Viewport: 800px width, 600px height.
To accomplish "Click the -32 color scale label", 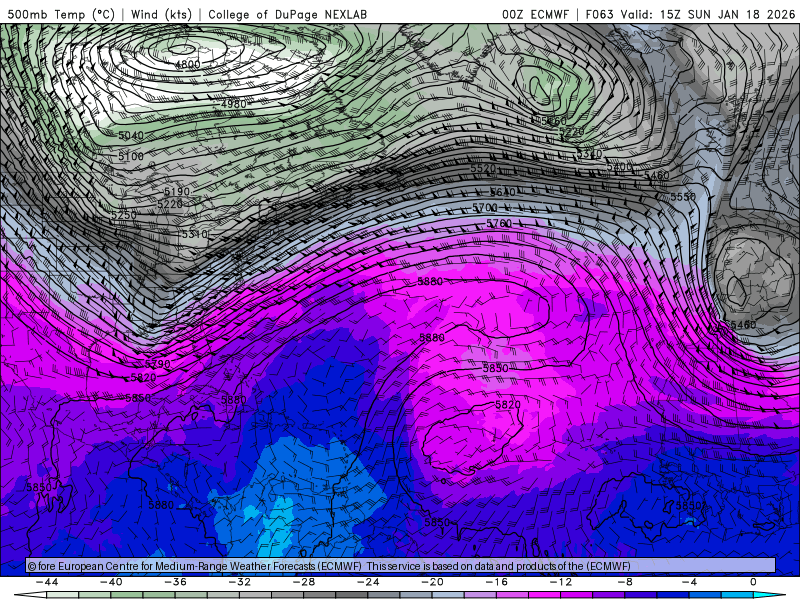I will (240, 582).
